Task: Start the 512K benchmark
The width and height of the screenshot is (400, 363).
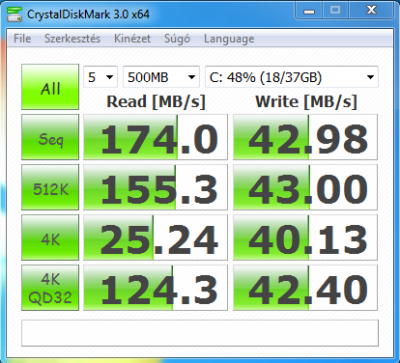Action: coord(50,187)
